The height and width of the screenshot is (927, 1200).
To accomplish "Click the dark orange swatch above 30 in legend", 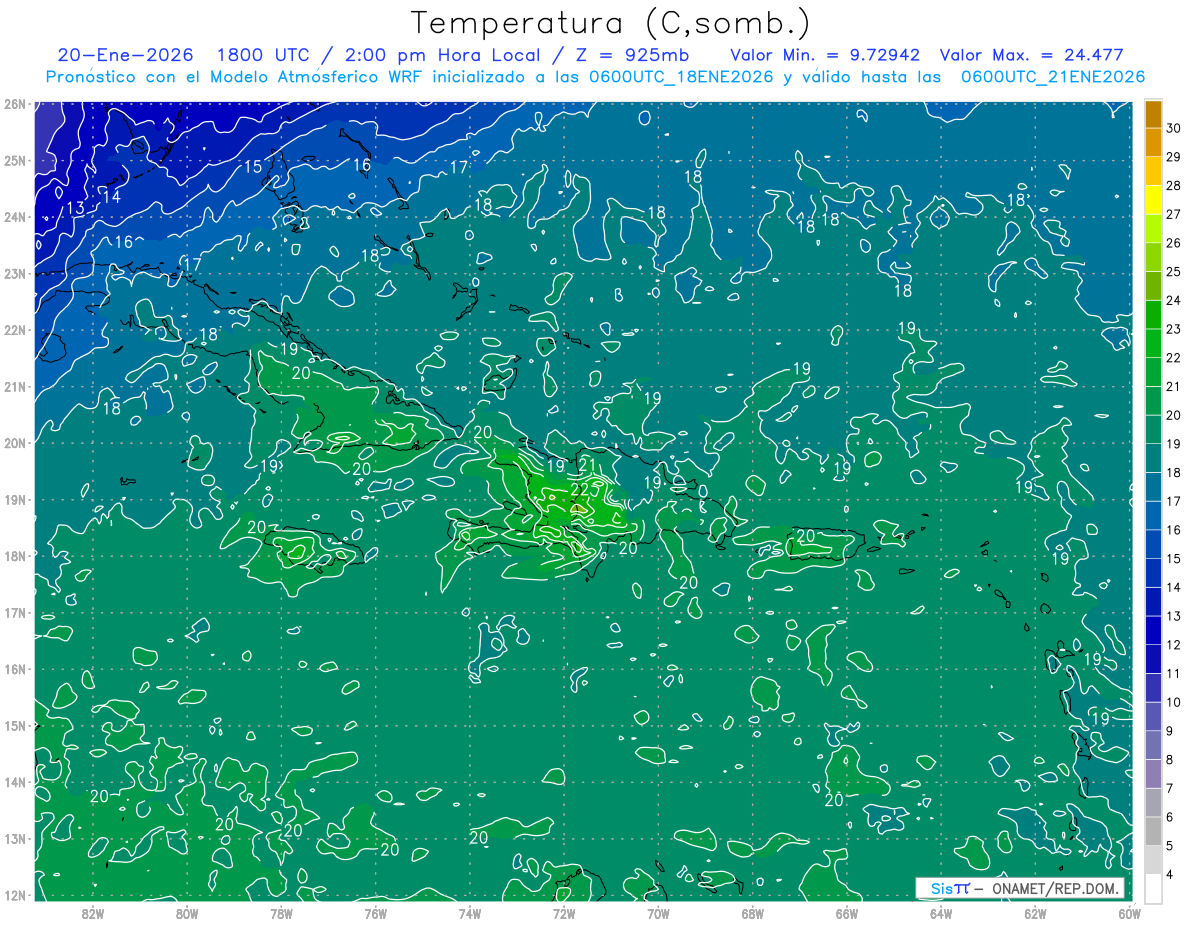I will [1153, 114].
